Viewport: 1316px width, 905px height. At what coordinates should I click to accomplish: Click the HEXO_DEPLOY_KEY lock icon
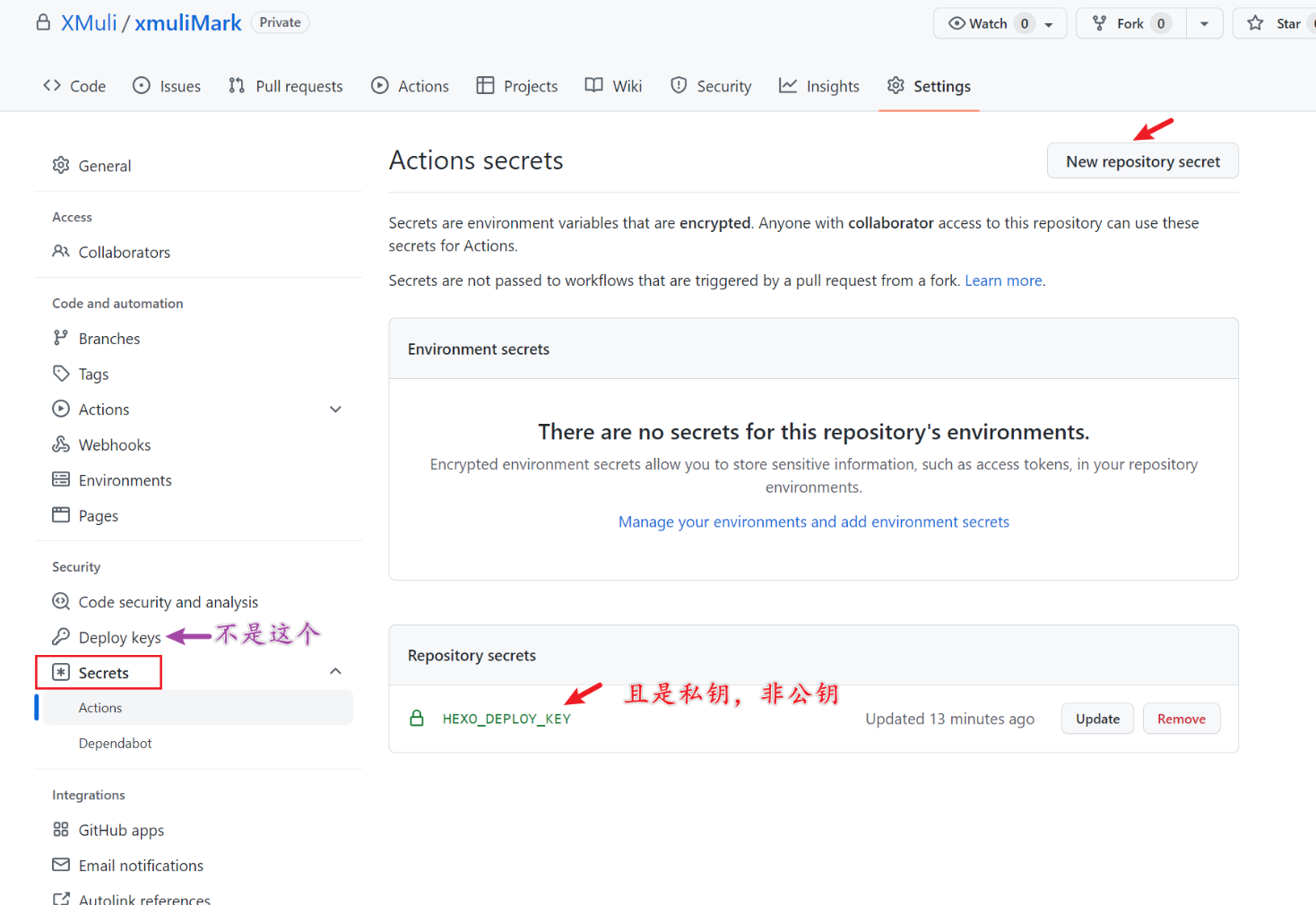point(417,719)
